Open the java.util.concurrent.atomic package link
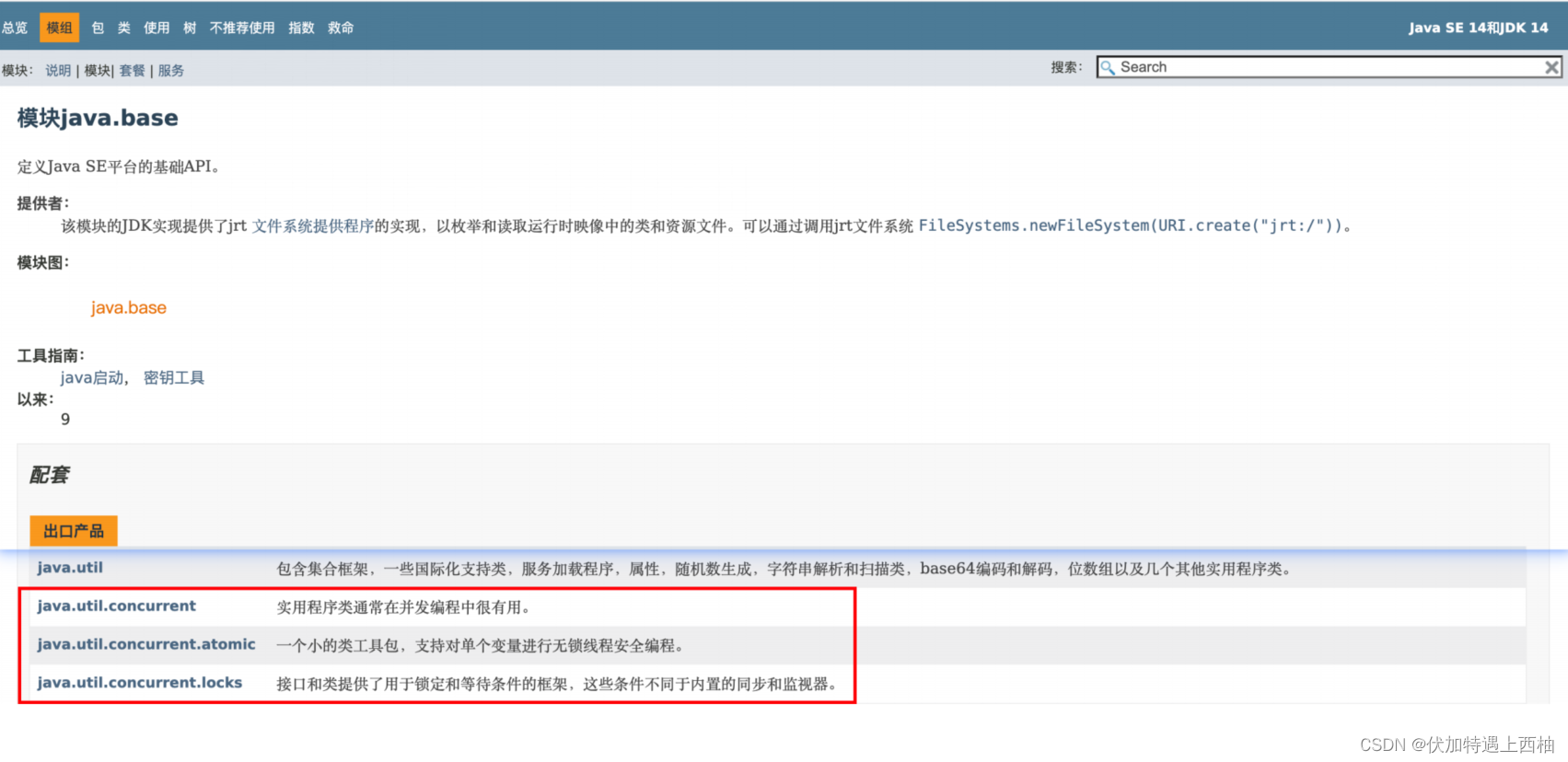The height and width of the screenshot is (762, 1568). [x=146, y=644]
